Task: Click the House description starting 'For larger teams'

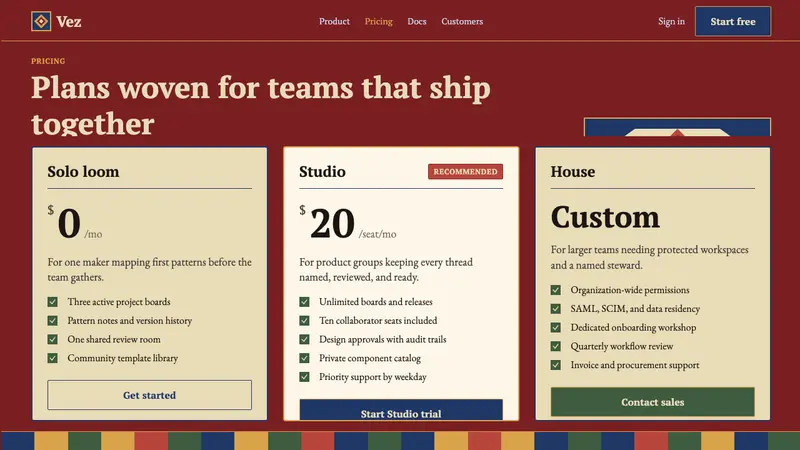Action: (649, 257)
